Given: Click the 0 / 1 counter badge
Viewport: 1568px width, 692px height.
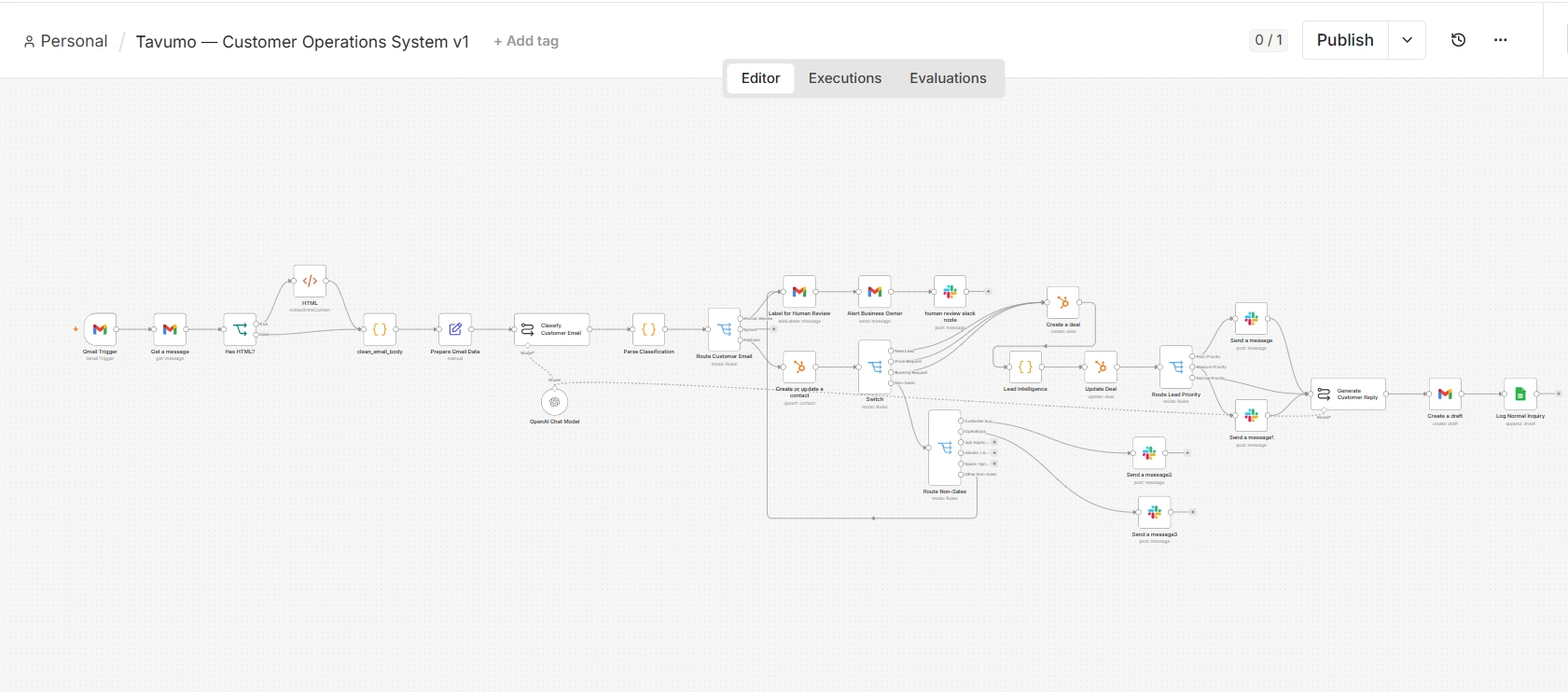Looking at the screenshot, I should coord(1269,40).
